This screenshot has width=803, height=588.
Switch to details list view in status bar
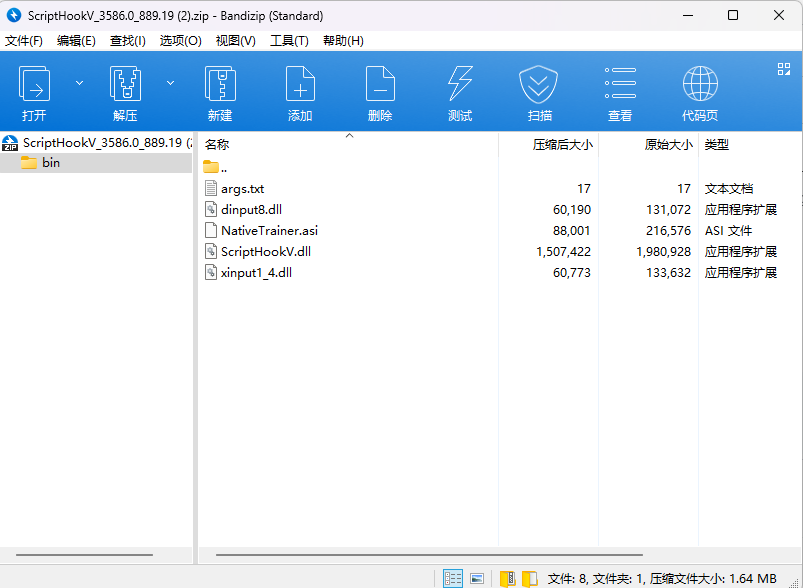point(453,579)
